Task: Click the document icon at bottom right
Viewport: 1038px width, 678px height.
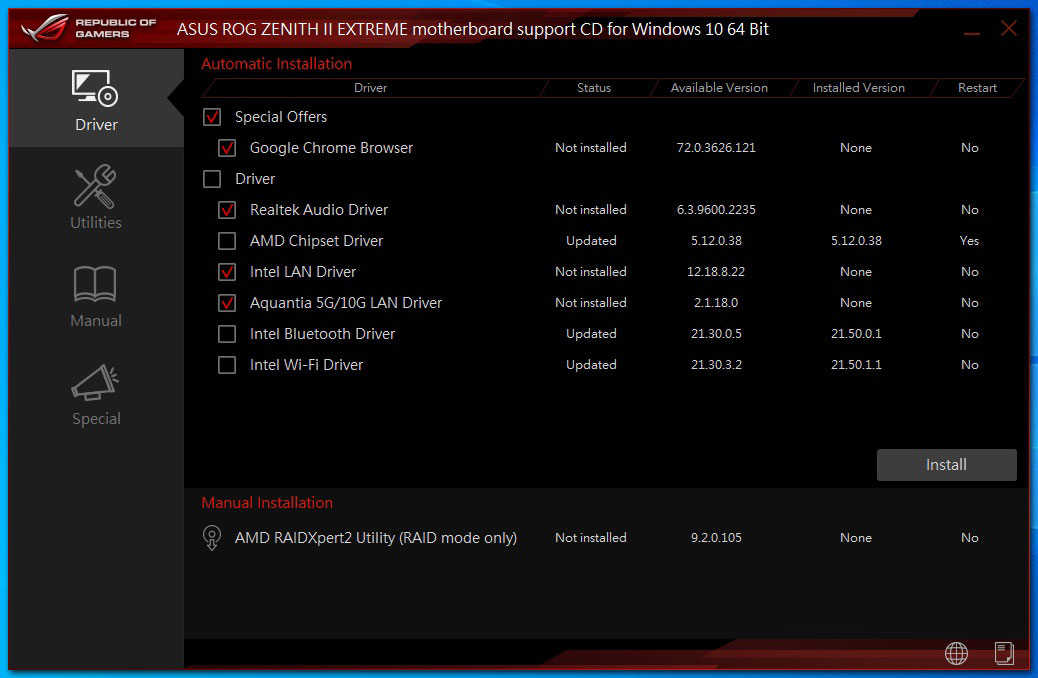Action: pos(1004,653)
